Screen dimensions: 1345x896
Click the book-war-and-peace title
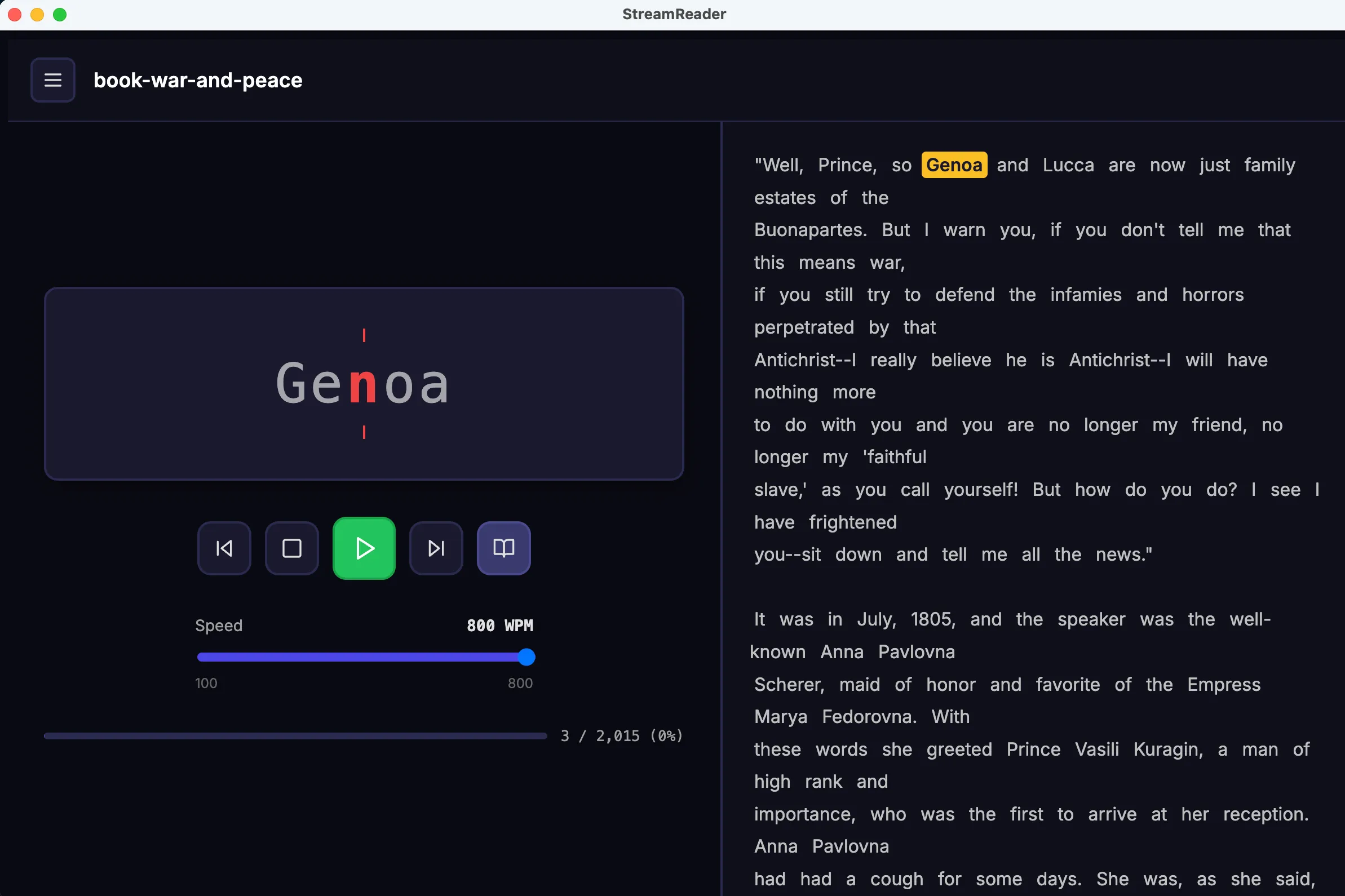click(x=198, y=80)
